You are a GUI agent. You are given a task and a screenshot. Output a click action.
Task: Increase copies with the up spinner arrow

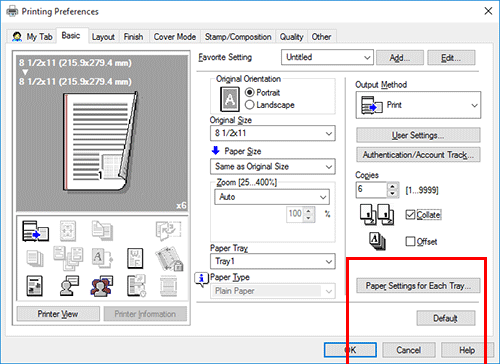(x=393, y=186)
